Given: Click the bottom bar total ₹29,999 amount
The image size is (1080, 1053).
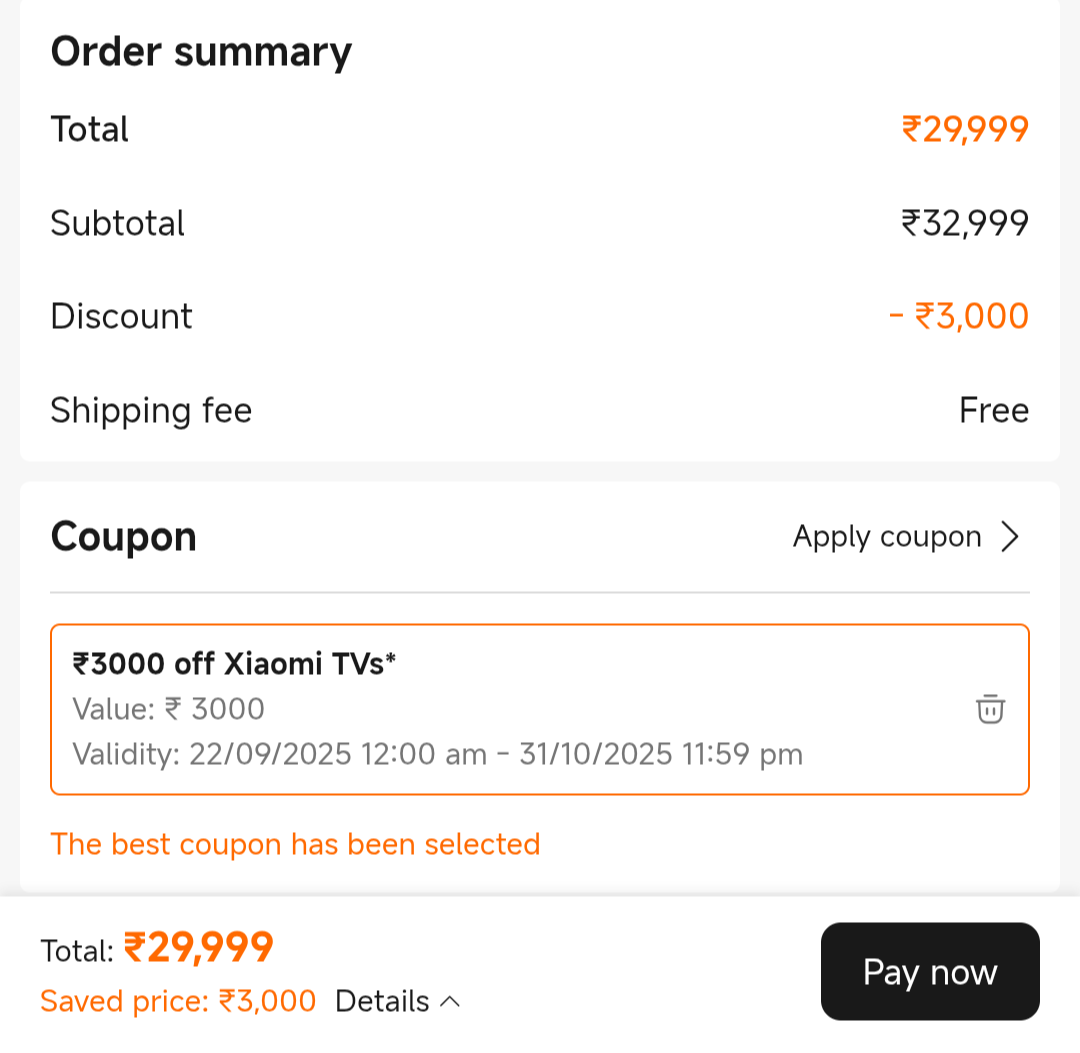Looking at the screenshot, I should pos(198,948).
